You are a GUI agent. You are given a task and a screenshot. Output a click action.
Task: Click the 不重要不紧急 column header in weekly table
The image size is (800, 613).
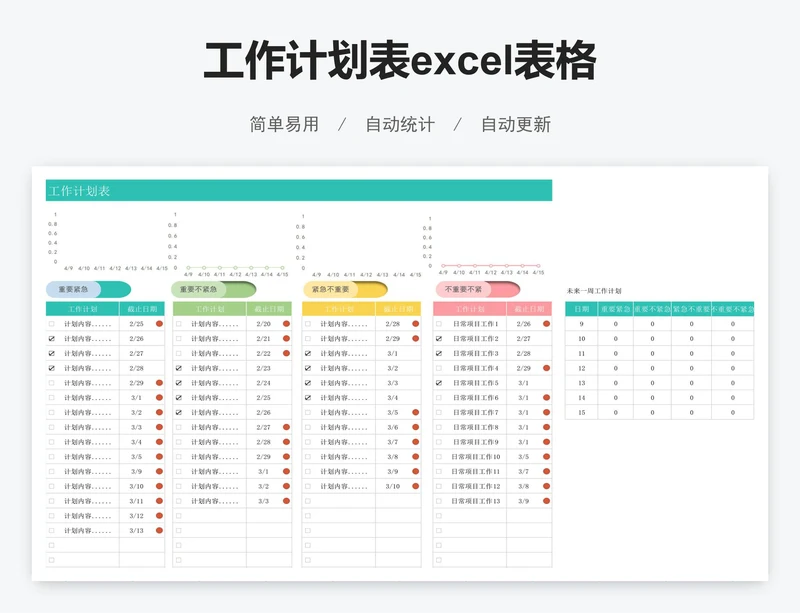(733, 309)
